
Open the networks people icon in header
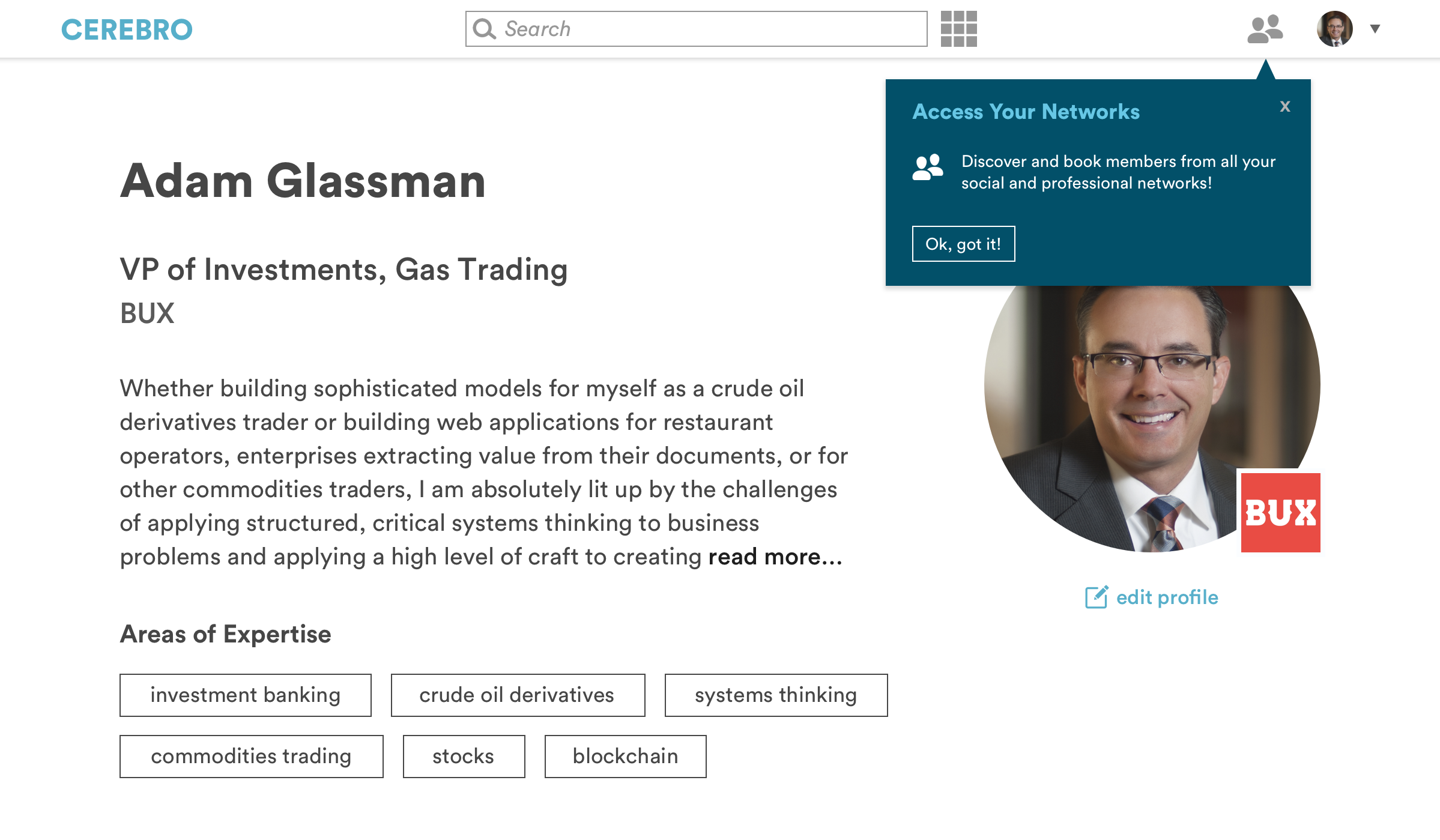(1265, 29)
